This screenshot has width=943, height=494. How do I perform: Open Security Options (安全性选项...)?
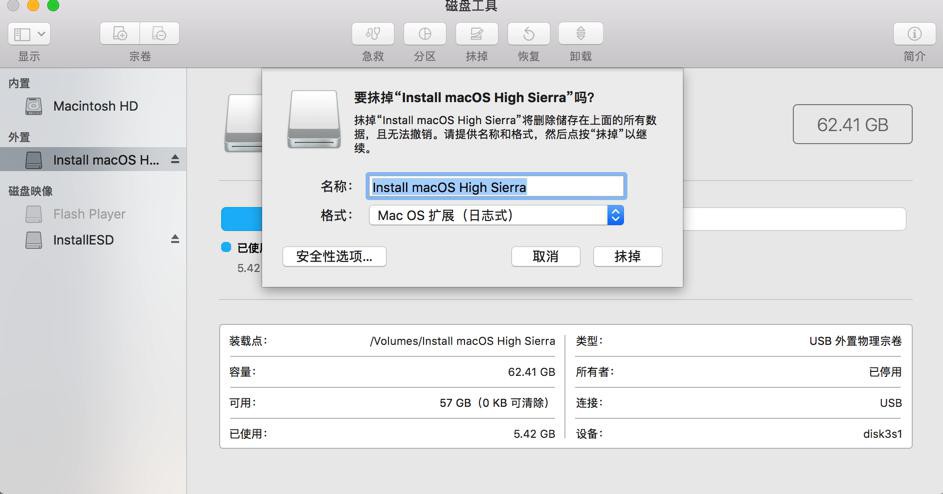tap(334, 256)
